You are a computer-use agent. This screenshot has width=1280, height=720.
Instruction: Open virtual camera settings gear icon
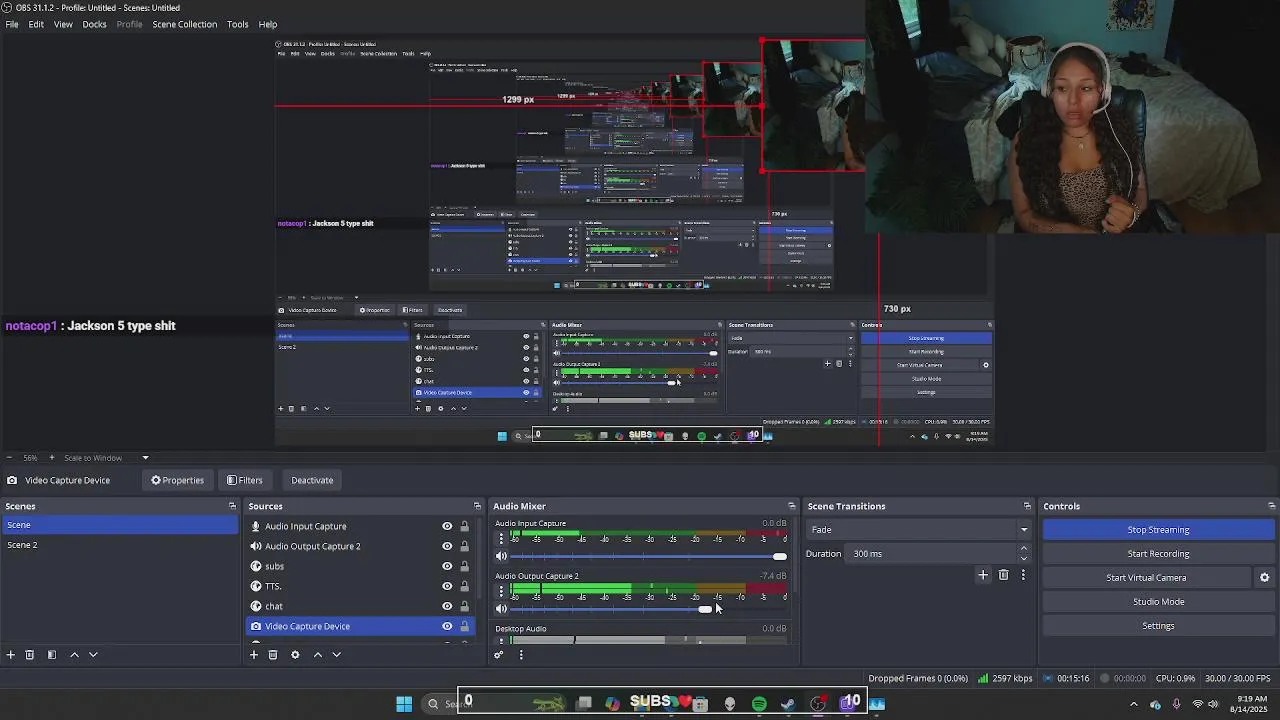pos(1264,578)
